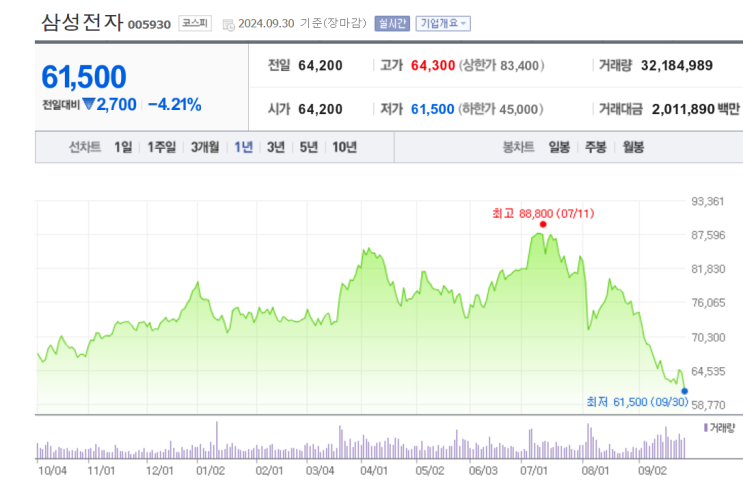This screenshot has height=490, width=743.
Task: Select the 3년 line chart tab
Action: click(276, 147)
